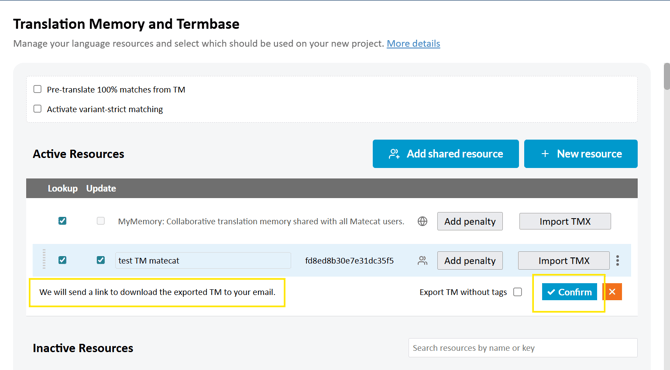This screenshot has height=370, width=670.
Task: Click the globe icon on MyMemory row
Action: click(x=422, y=221)
